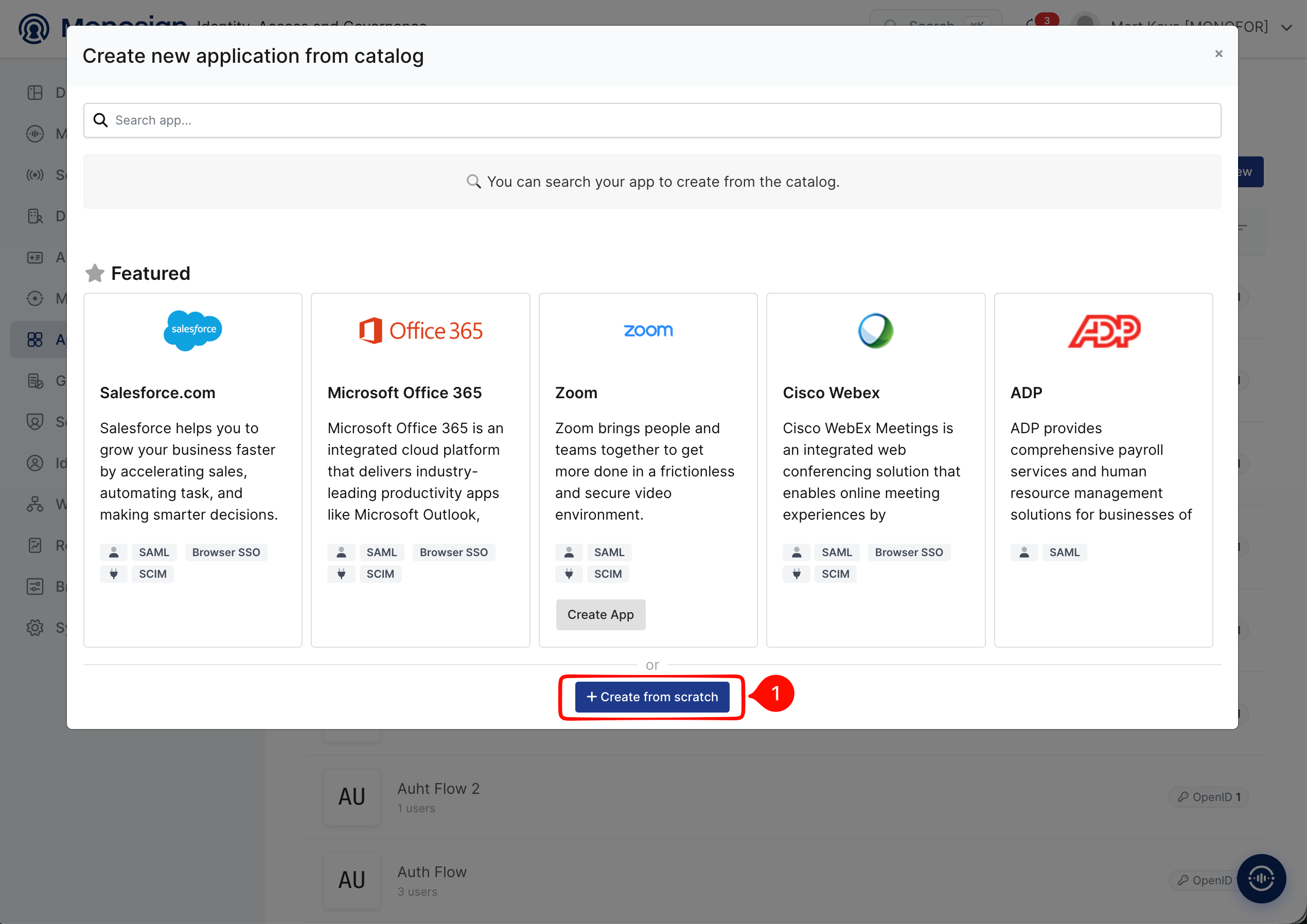Viewport: 1307px width, 924px height.
Task: Click the Search app input field
Action: [652, 120]
